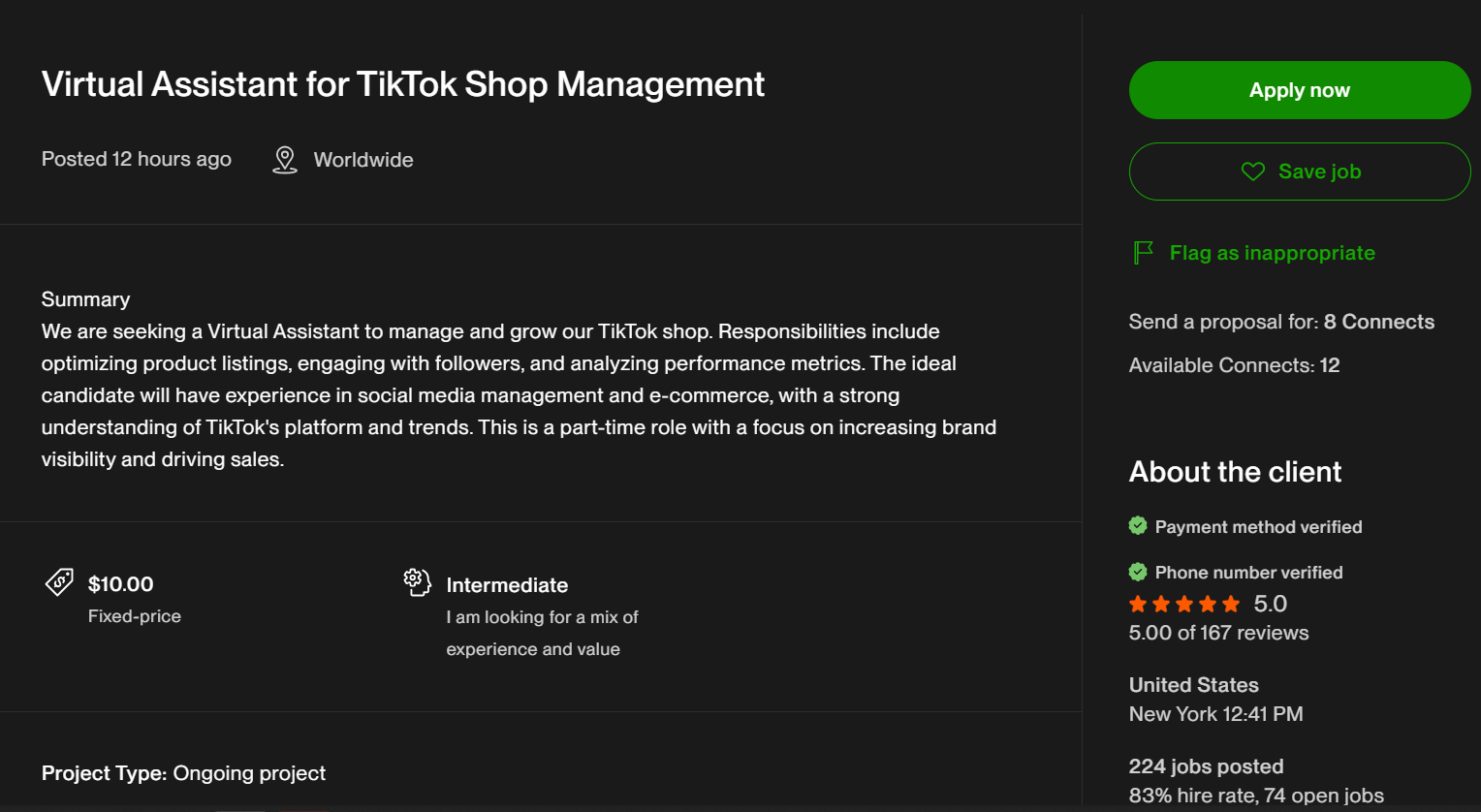Viewport: 1481px width, 812px height.
Task: Click 'Project Type: Ongoing project' text
Action: click(183, 773)
